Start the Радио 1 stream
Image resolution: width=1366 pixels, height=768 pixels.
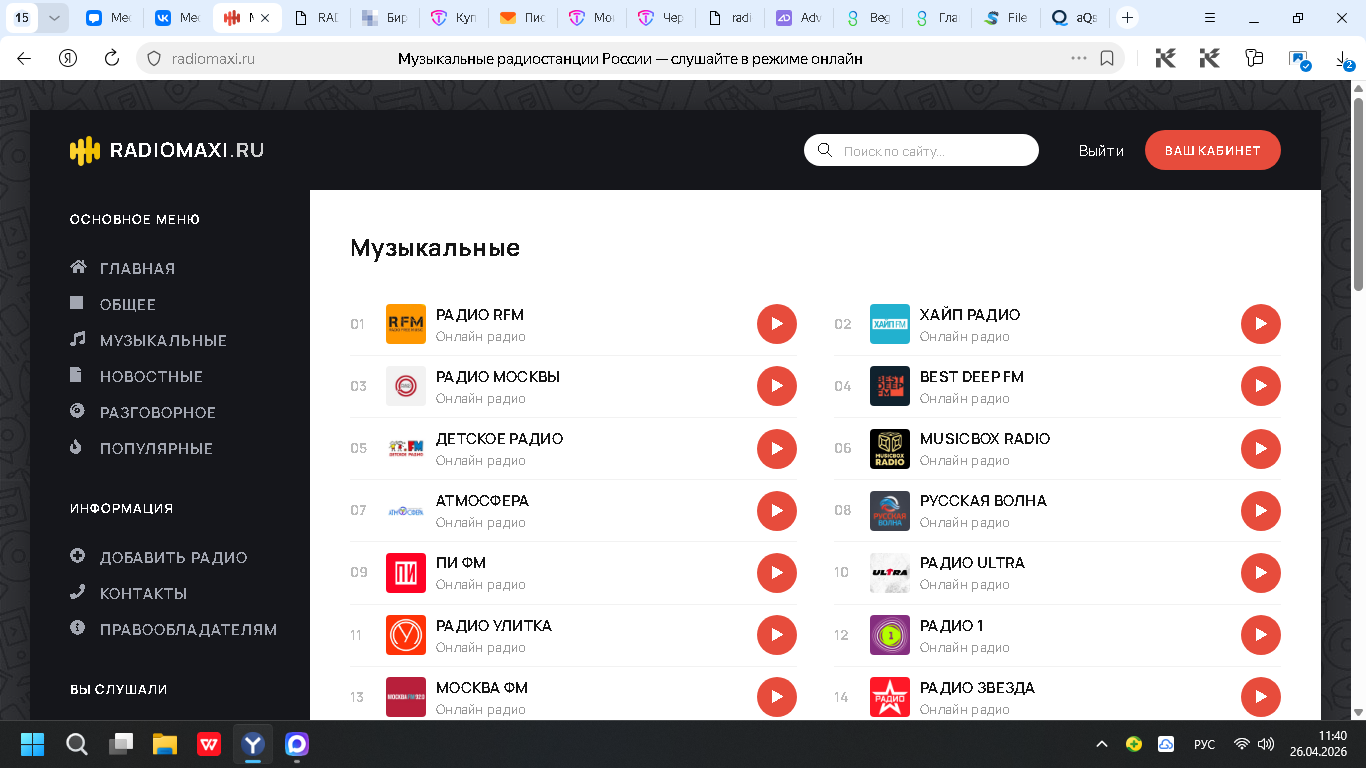[1261, 635]
